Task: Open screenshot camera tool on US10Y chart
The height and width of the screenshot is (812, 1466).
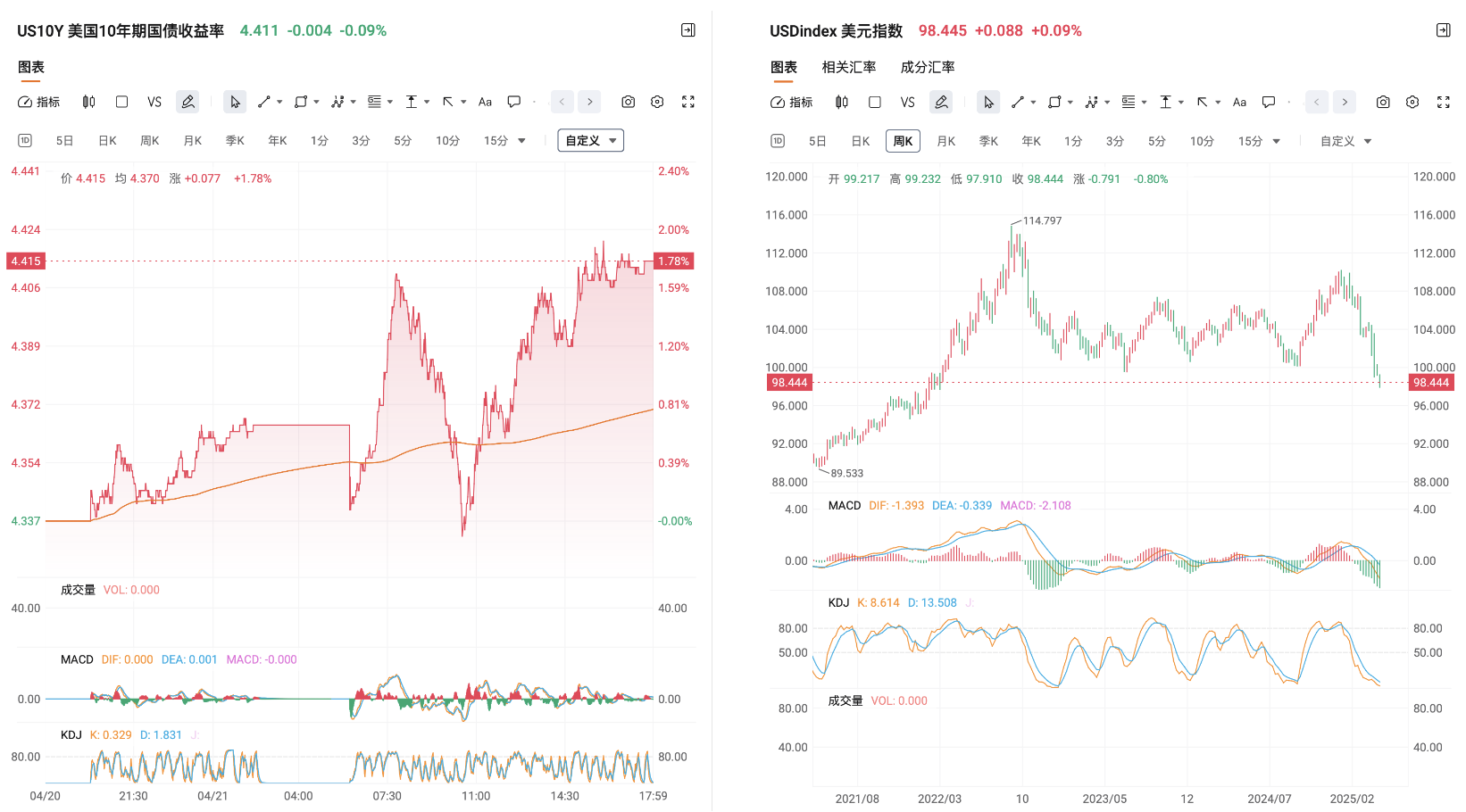Action: (629, 102)
